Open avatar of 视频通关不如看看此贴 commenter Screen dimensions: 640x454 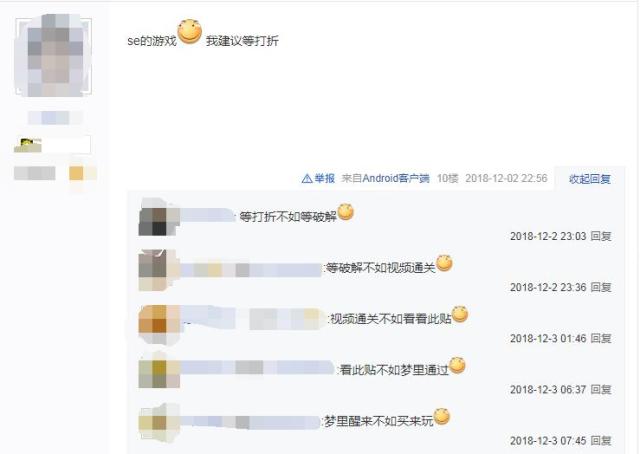pyautogui.click(x=159, y=324)
